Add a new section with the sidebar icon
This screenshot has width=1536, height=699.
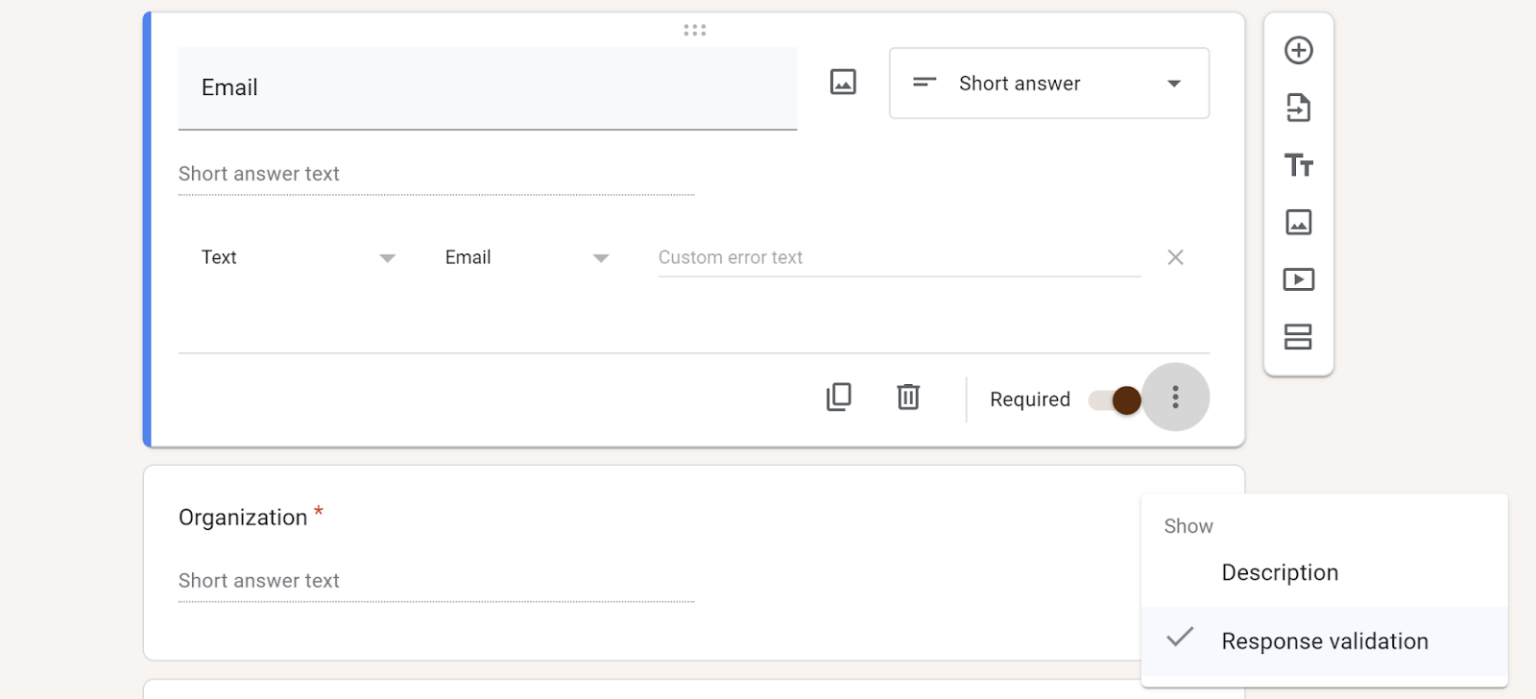pos(1299,337)
